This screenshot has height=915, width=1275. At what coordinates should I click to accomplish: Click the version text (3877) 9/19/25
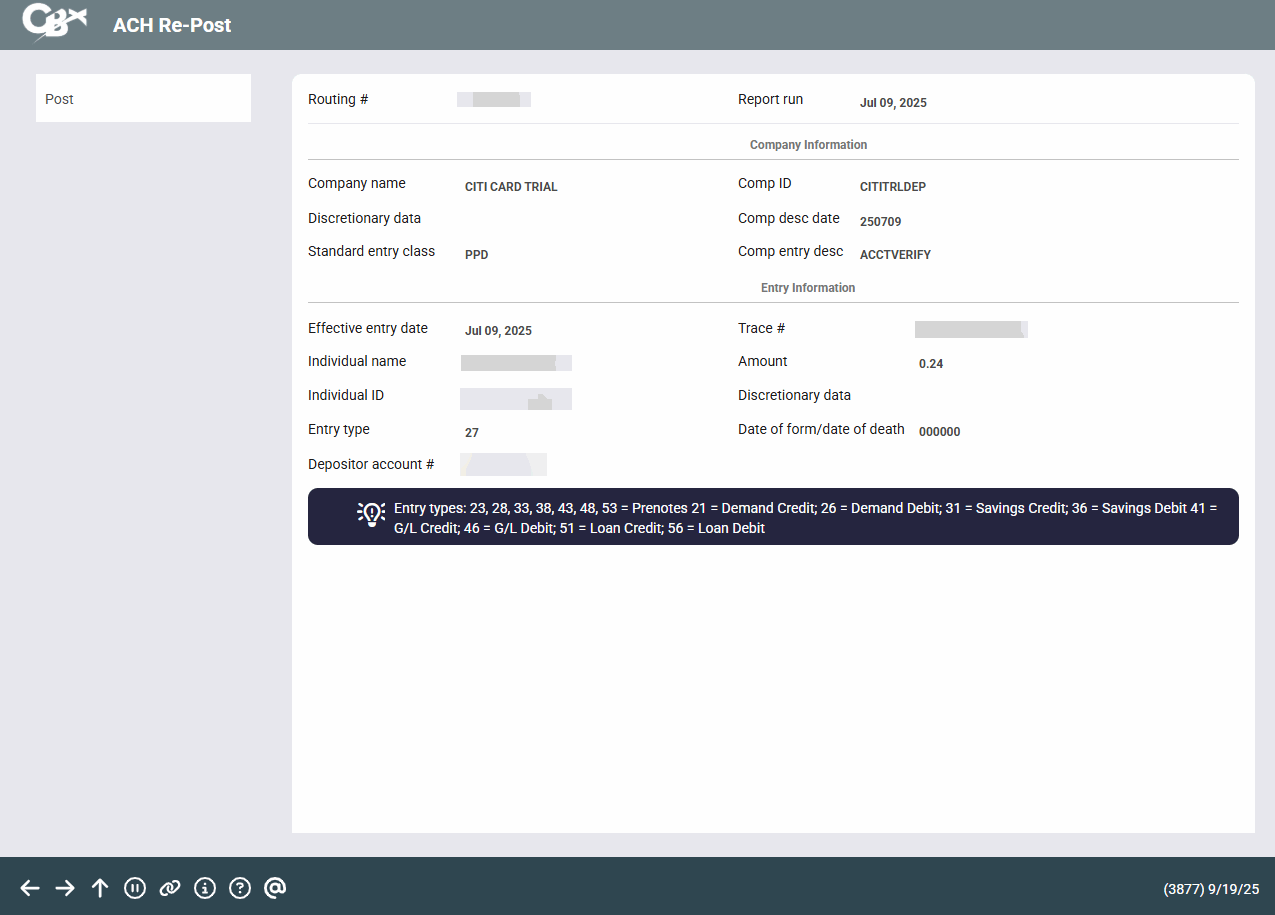pos(1211,889)
